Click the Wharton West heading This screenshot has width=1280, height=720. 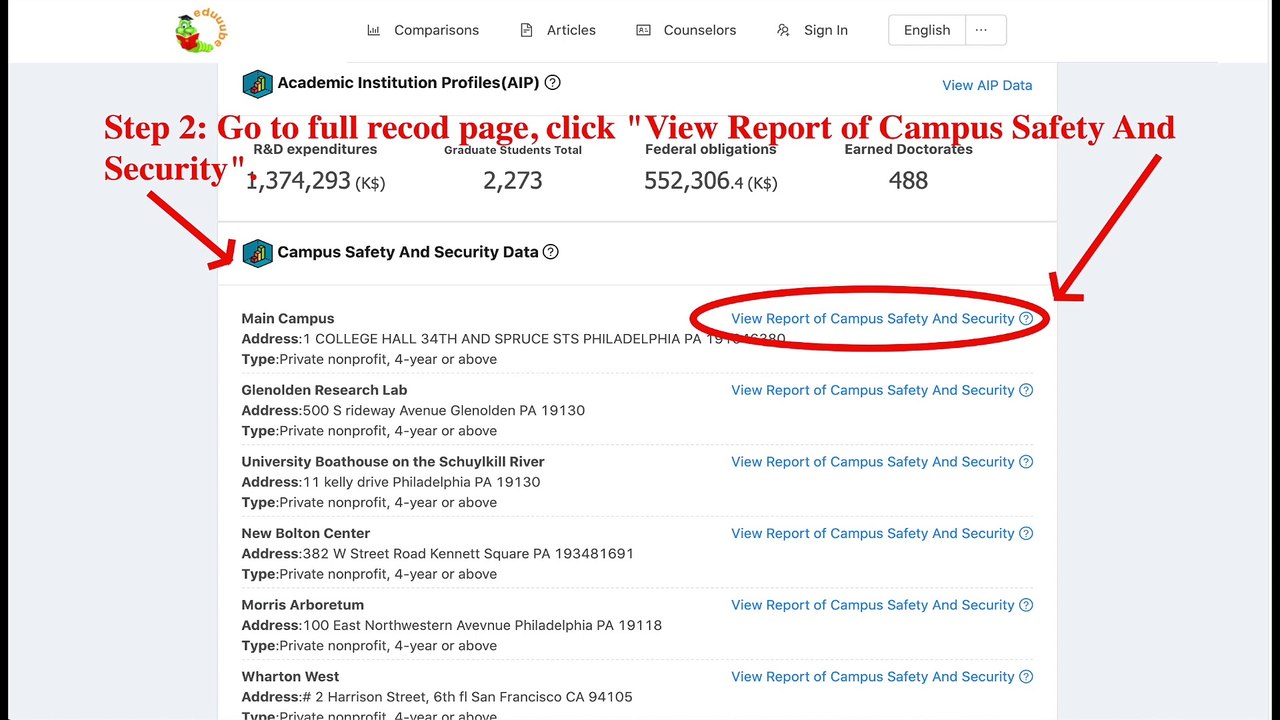pos(290,676)
